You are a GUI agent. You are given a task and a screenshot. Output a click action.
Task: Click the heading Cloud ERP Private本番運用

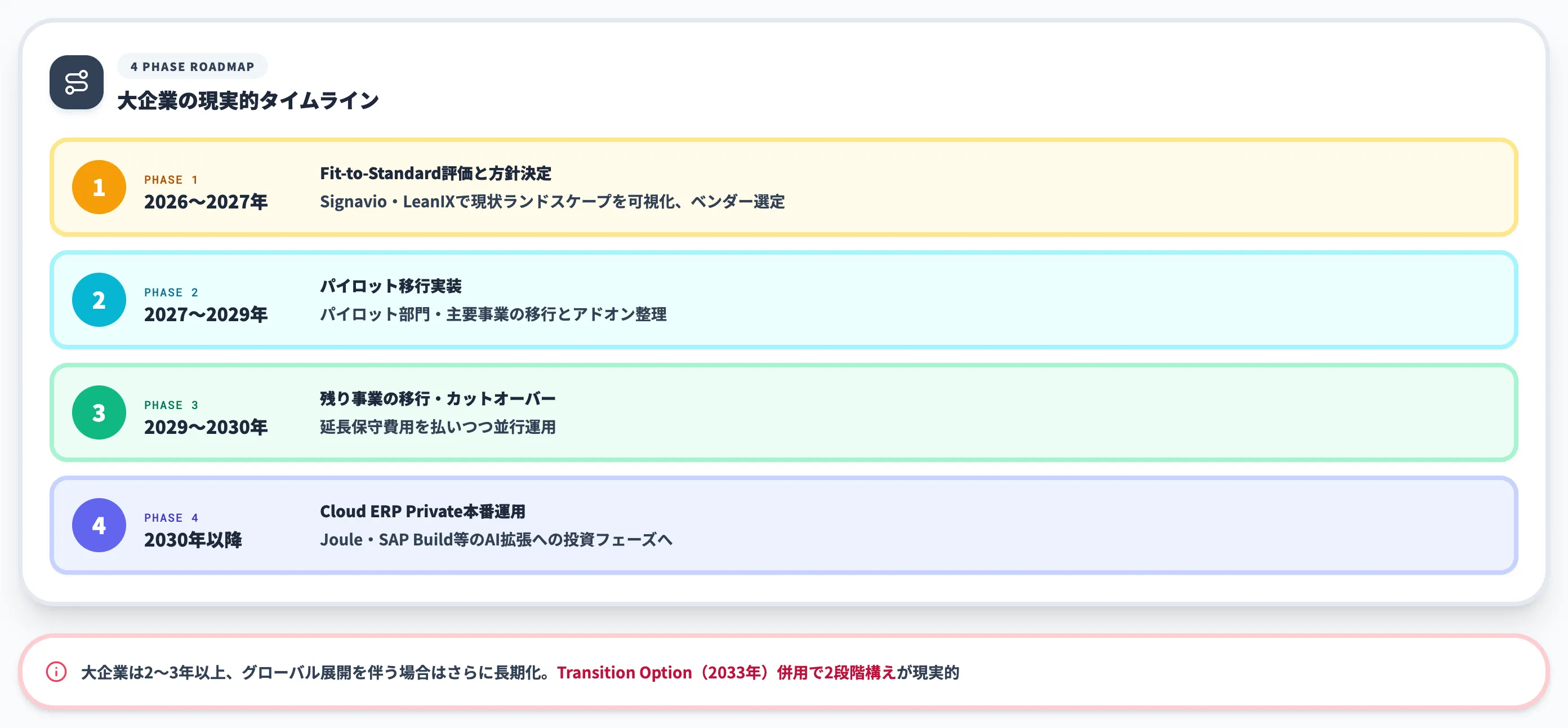(423, 511)
